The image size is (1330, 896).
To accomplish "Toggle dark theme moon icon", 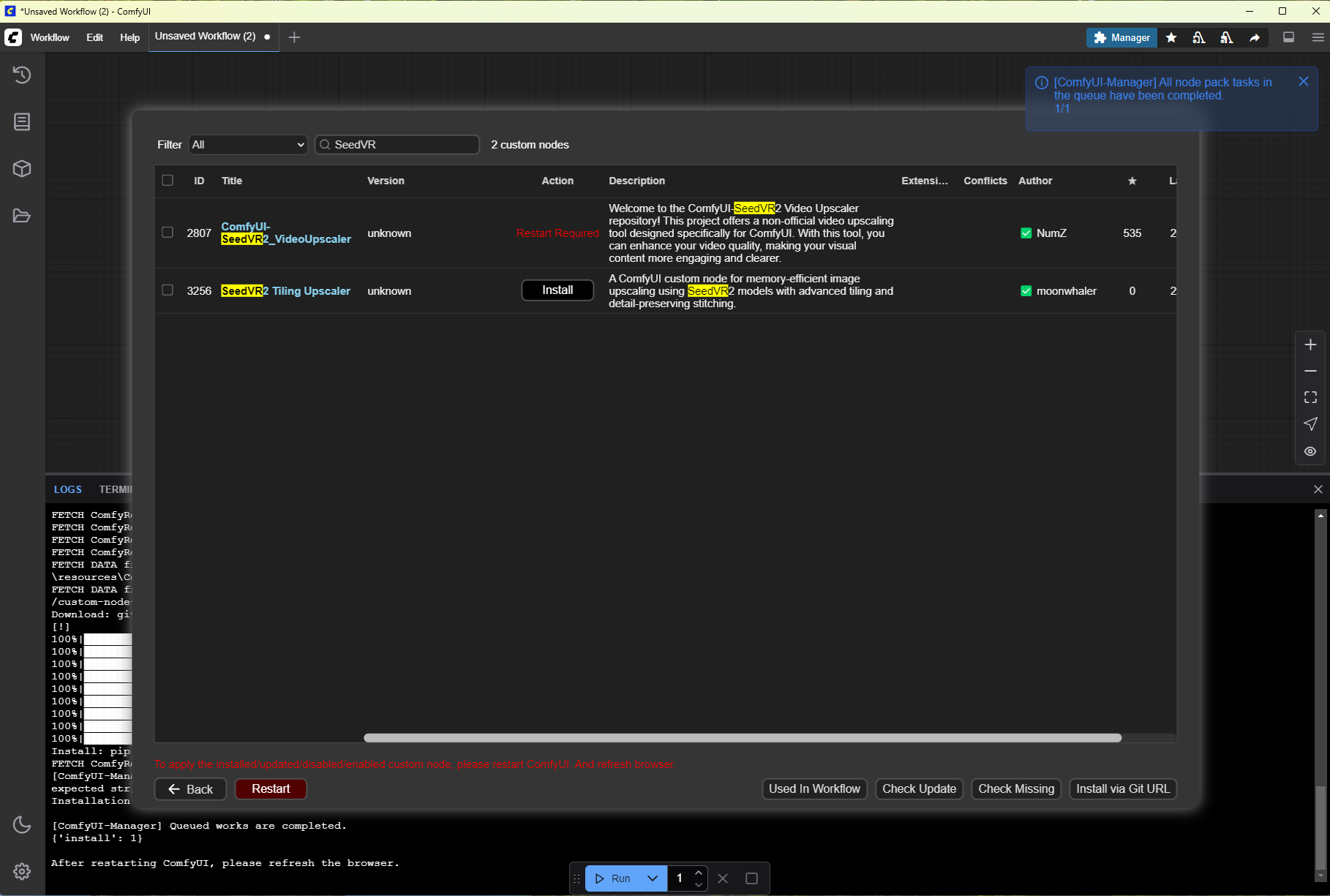I will coord(22,825).
